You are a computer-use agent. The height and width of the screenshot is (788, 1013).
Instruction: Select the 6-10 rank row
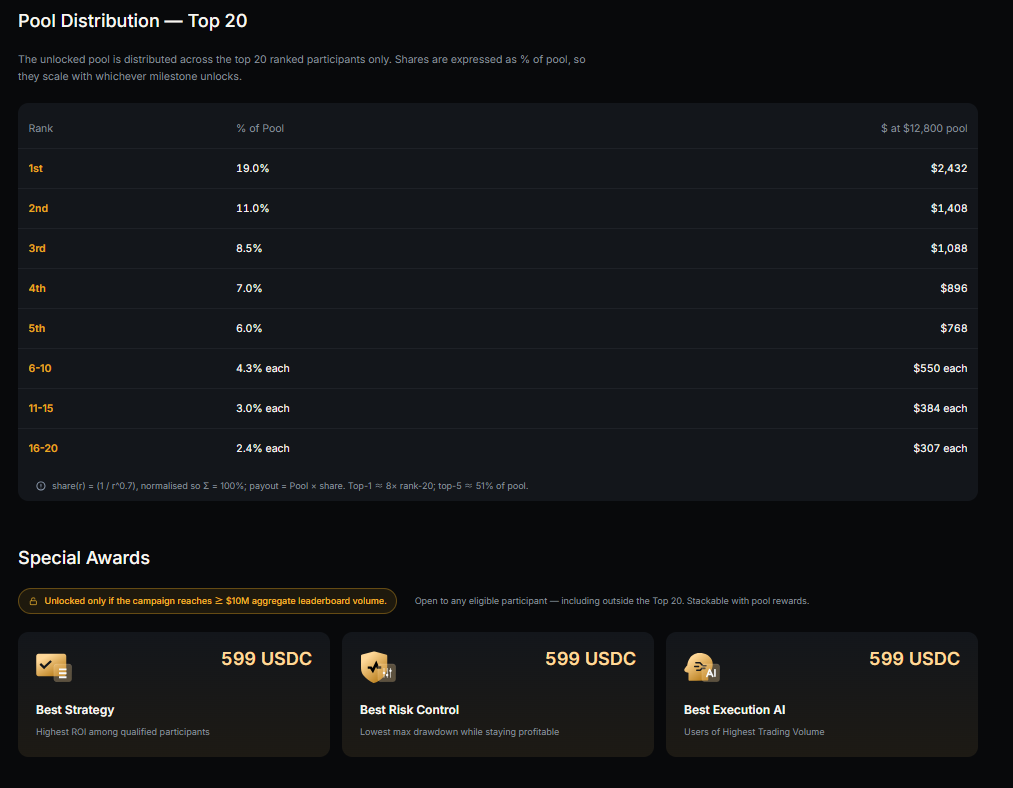coord(497,369)
